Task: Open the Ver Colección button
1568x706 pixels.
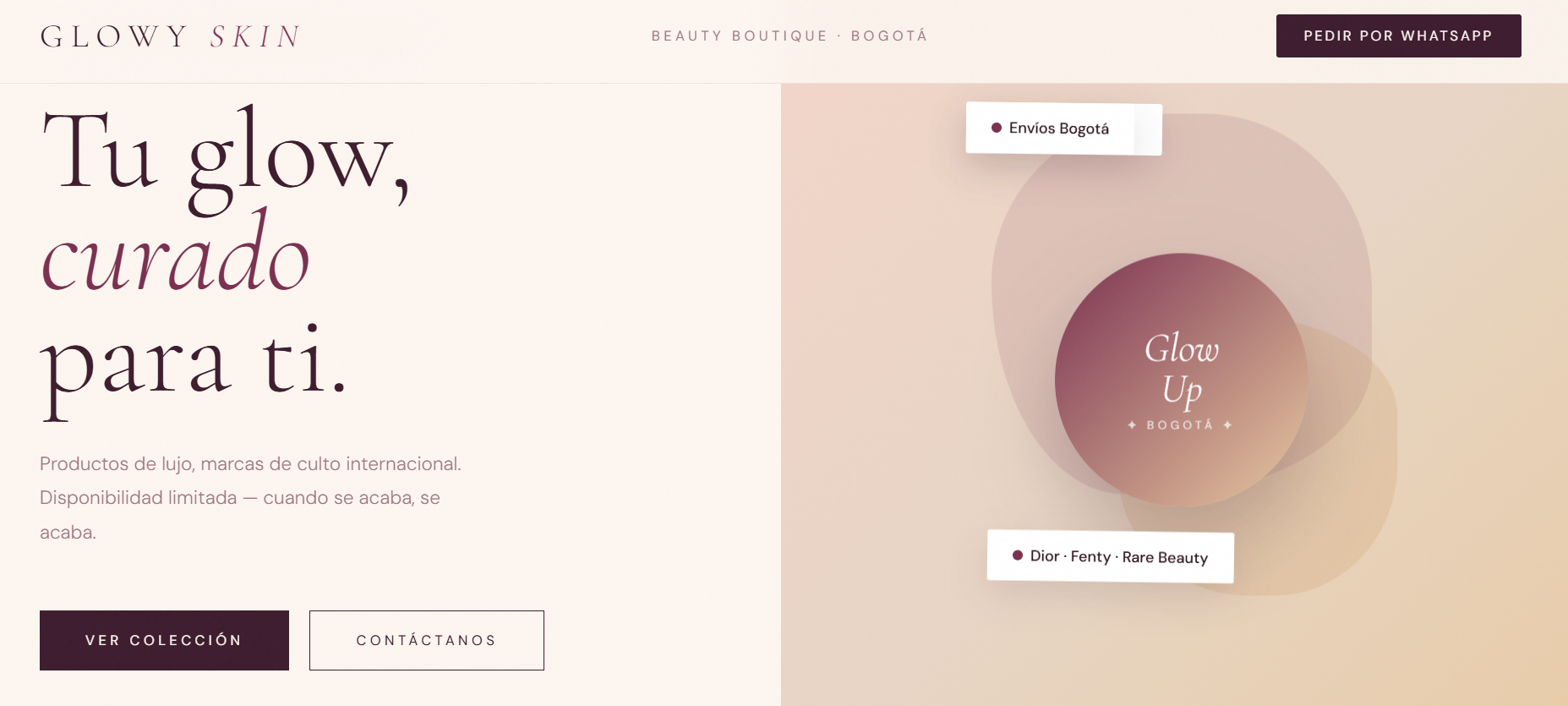Action: [164, 640]
